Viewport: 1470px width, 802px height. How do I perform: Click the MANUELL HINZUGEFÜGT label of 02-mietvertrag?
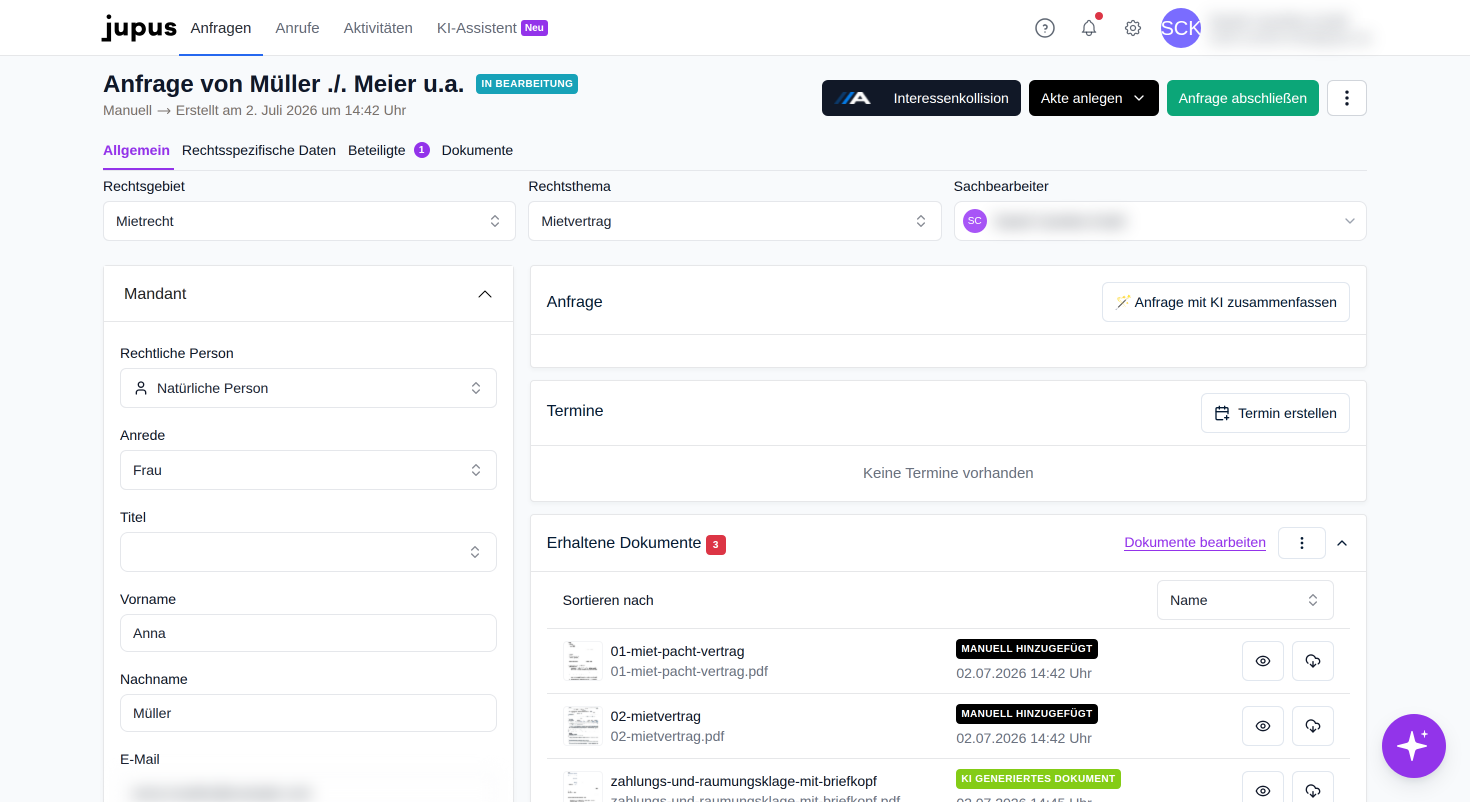point(1027,714)
